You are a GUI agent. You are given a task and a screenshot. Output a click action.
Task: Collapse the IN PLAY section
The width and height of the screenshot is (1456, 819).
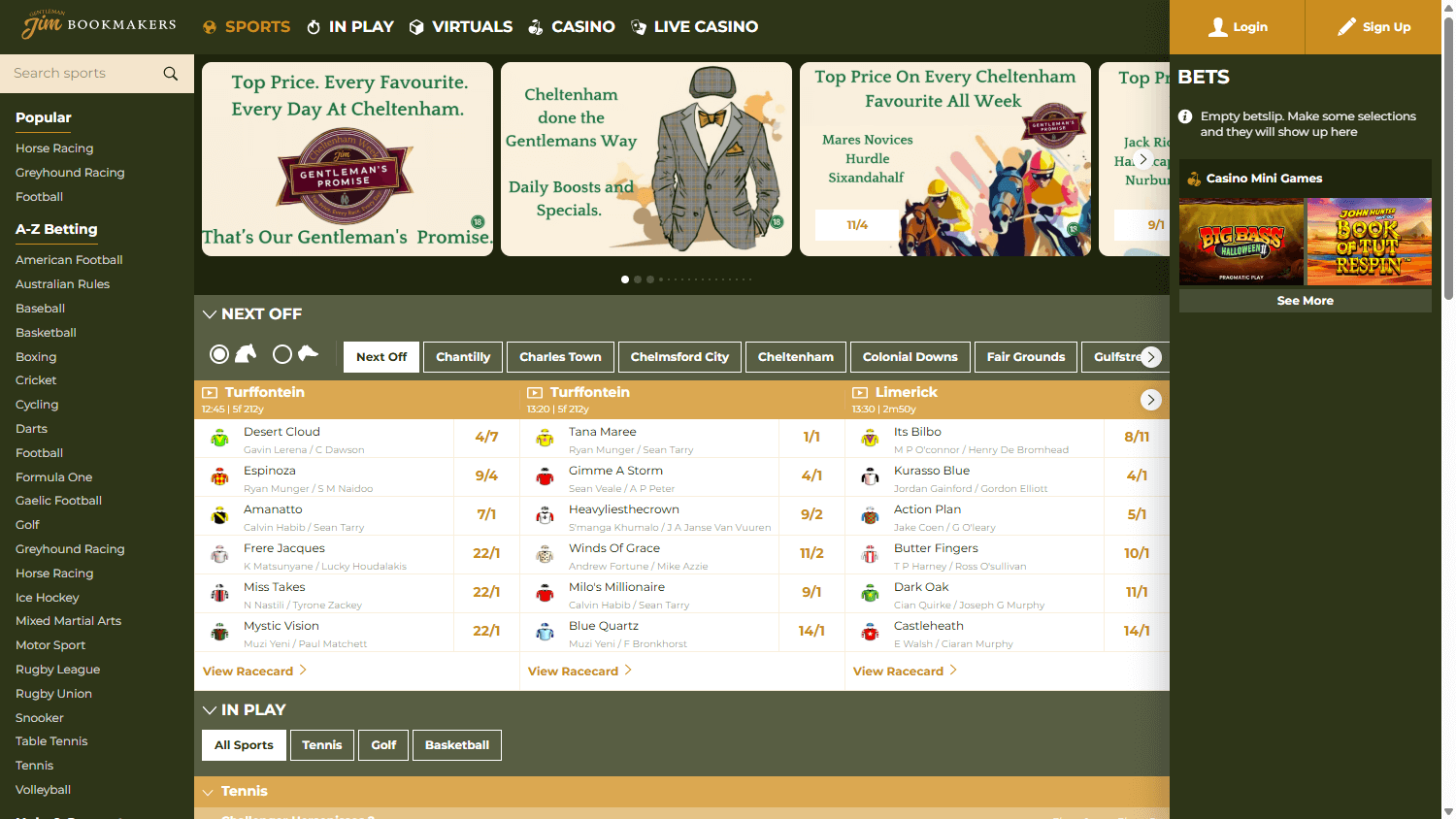(x=209, y=710)
